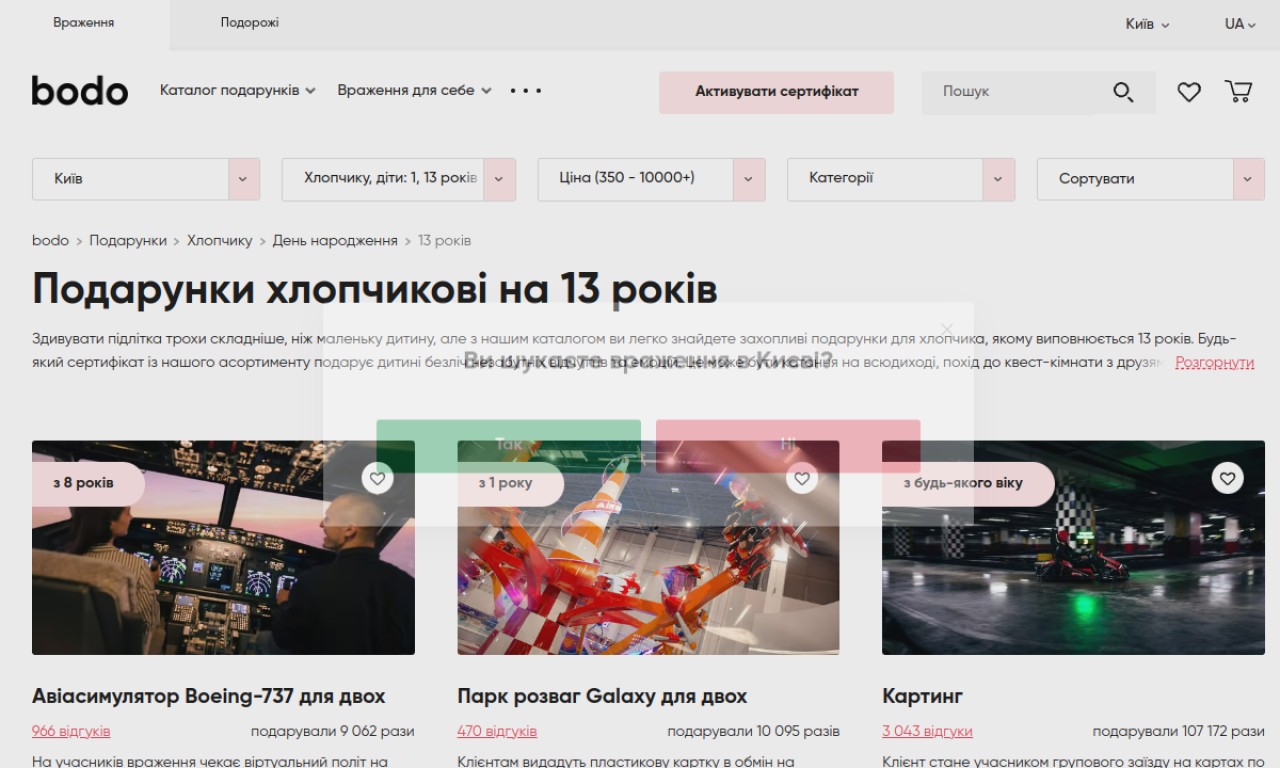Open Парк розваг Galaxy для двох title

pos(602,696)
